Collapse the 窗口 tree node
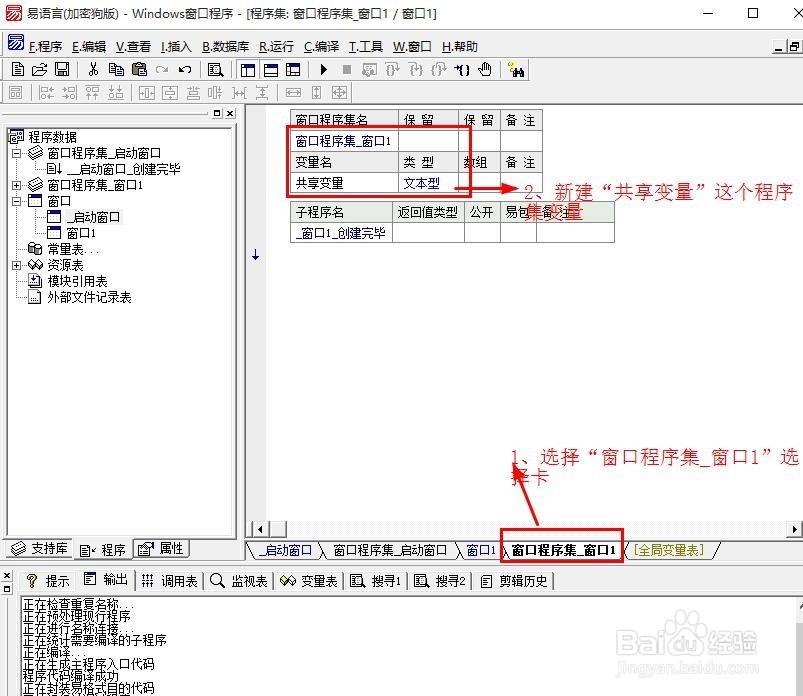The width and height of the screenshot is (803, 696). pos(16,201)
